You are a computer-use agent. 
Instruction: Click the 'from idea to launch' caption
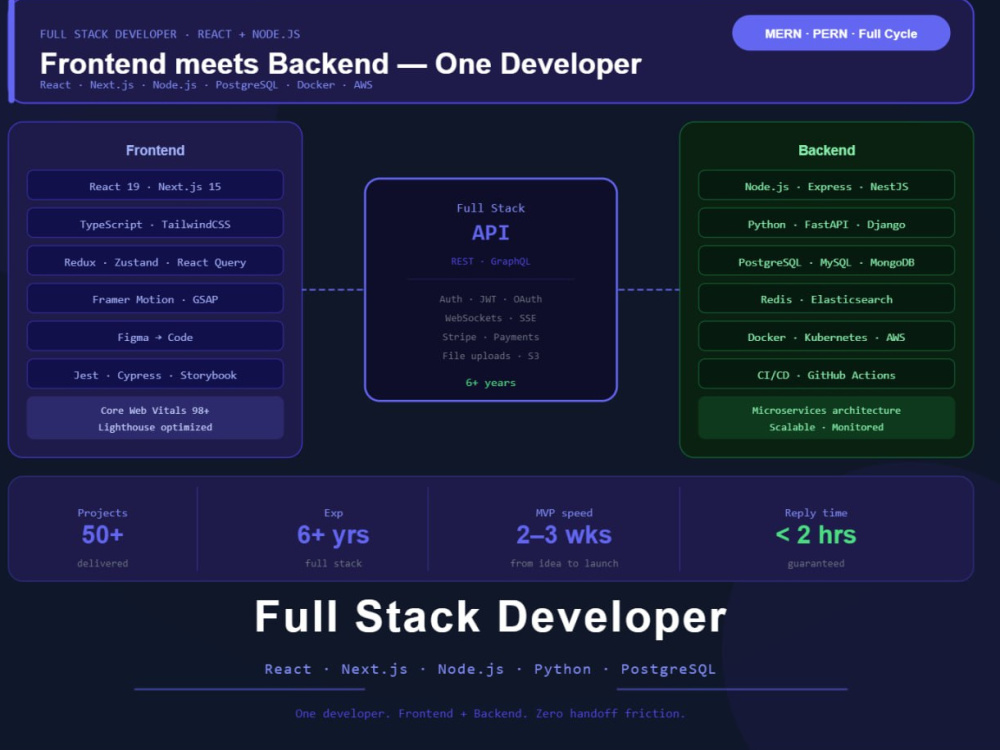click(564, 563)
